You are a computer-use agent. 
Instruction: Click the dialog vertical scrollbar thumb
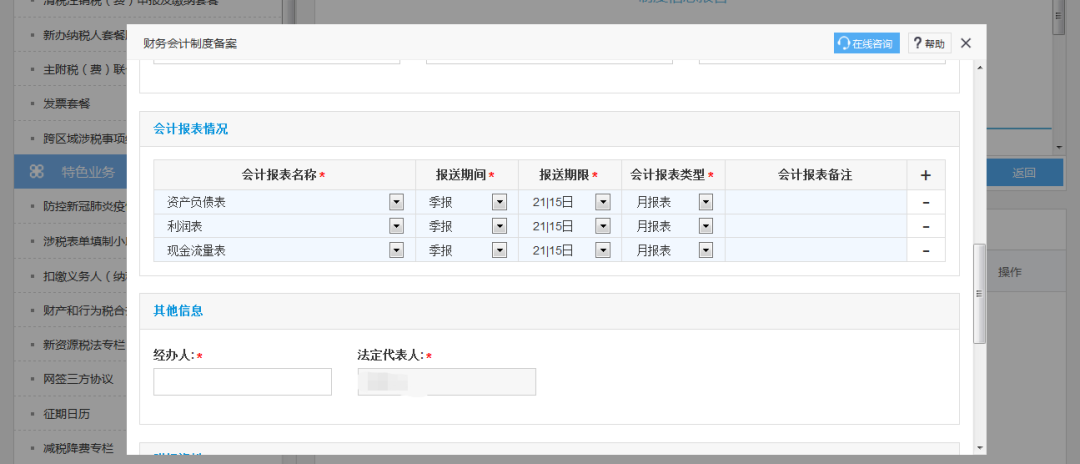tap(979, 293)
